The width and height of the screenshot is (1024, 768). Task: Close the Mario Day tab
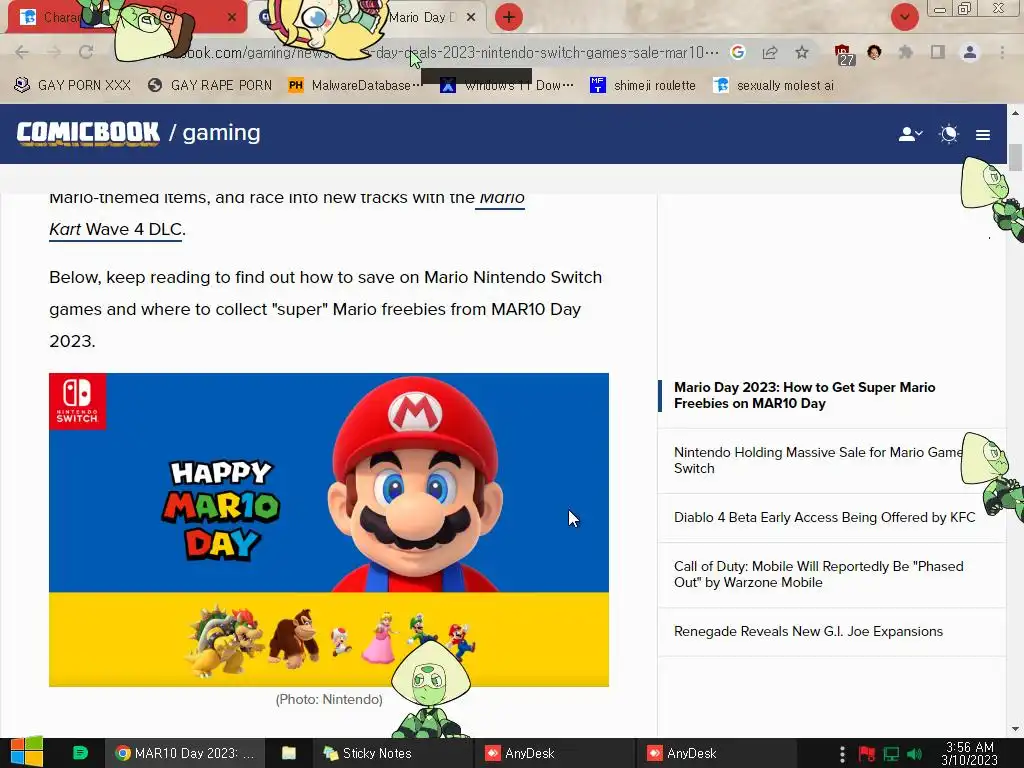(x=471, y=18)
